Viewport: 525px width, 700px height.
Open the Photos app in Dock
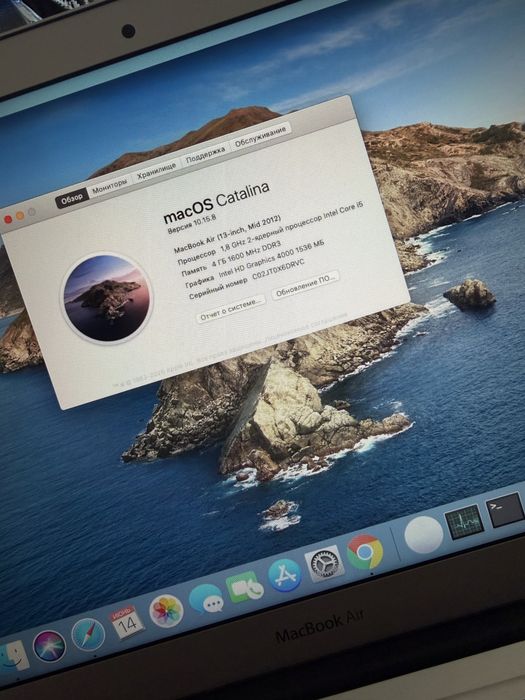pyautogui.click(x=166, y=611)
